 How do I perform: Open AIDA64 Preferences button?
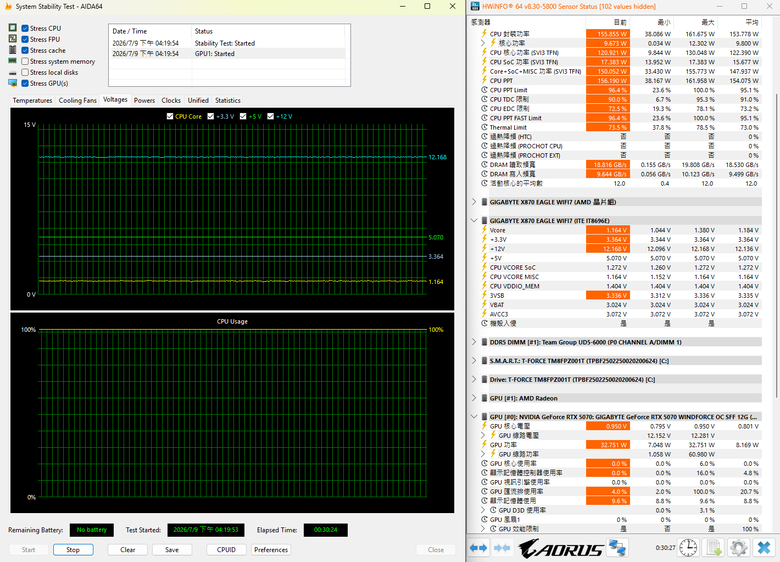[x=271, y=550]
